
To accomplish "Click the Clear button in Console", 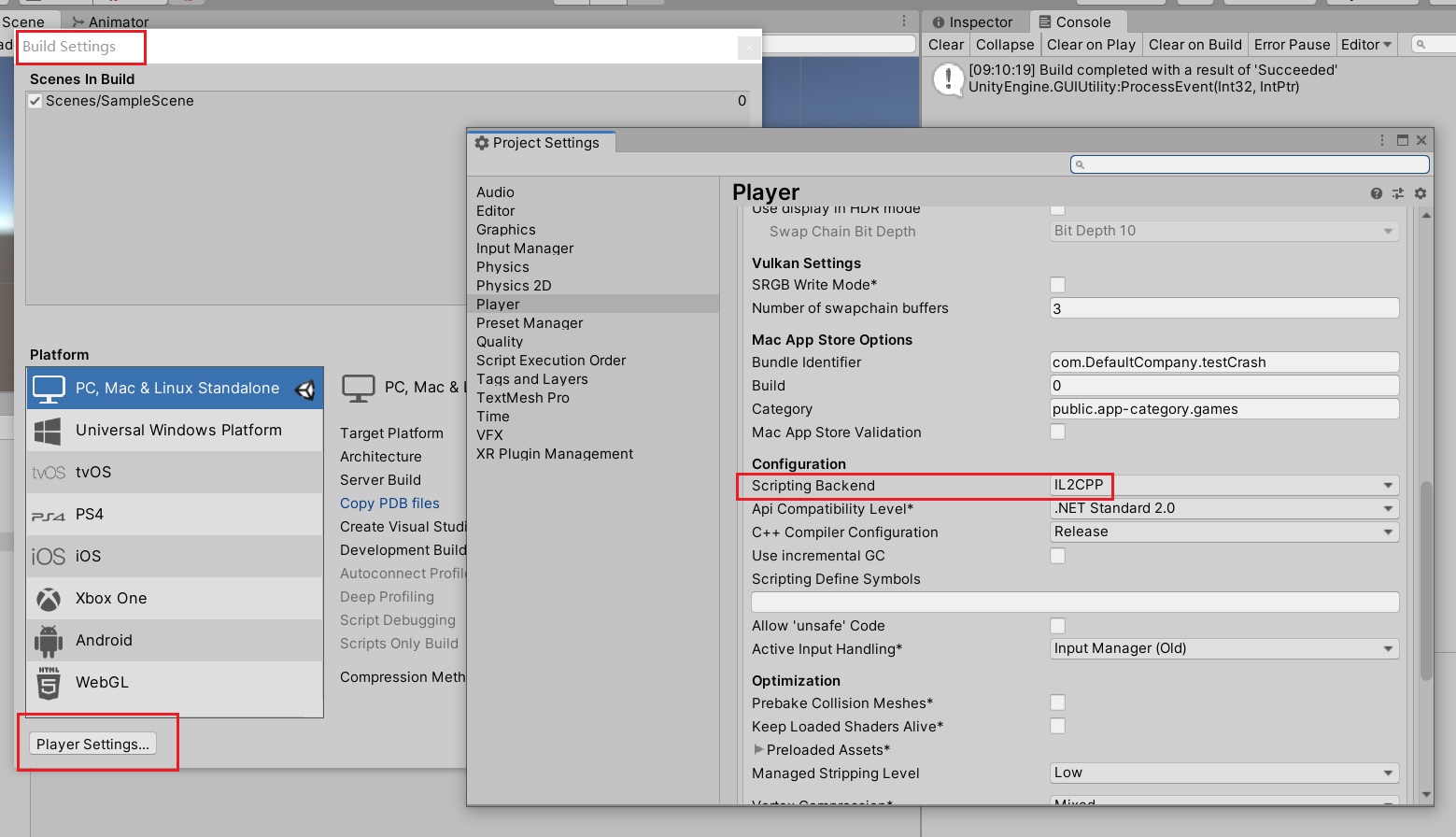I will [946, 45].
